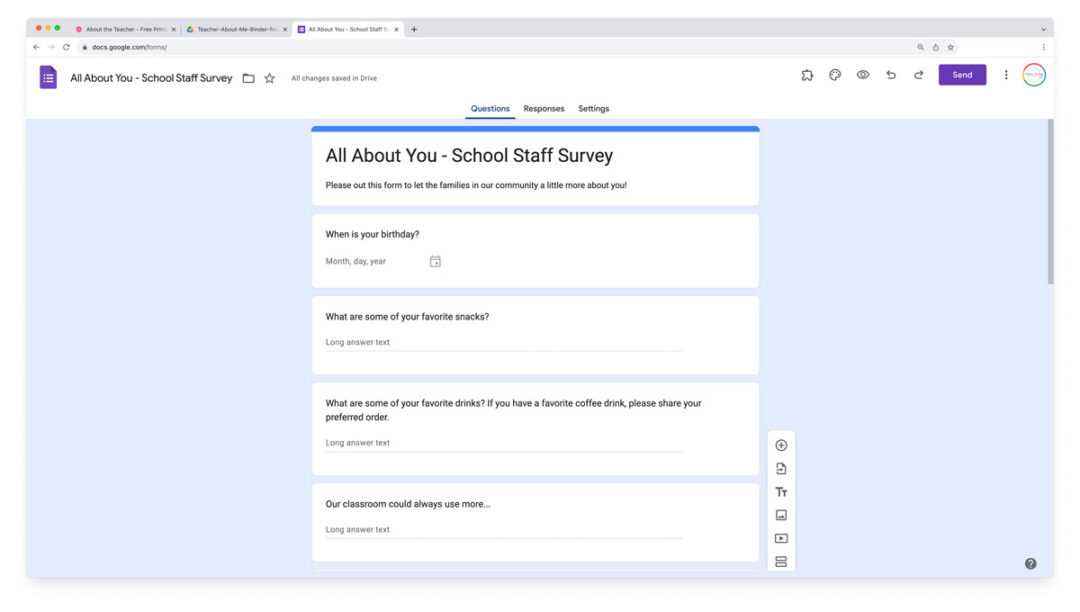Click the import questions icon
1080x612 pixels.
click(781, 469)
